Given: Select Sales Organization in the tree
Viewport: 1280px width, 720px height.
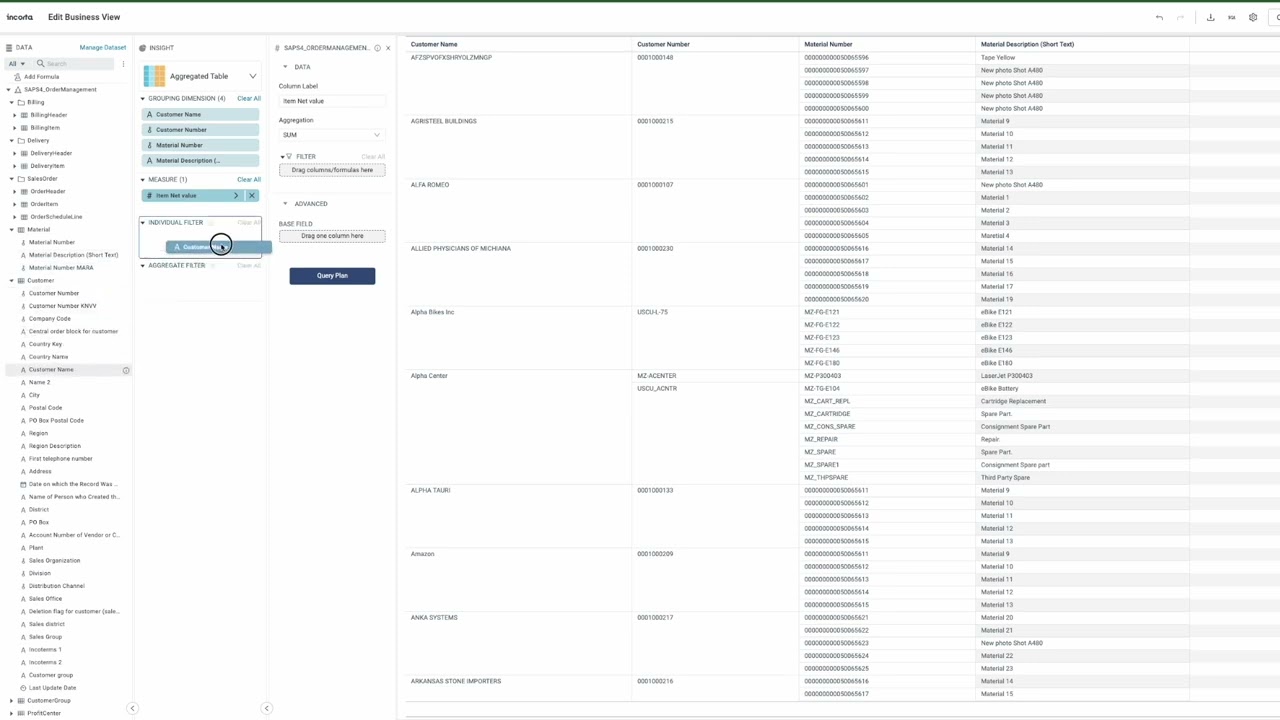Looking at the screenshot, I should 54,561.
